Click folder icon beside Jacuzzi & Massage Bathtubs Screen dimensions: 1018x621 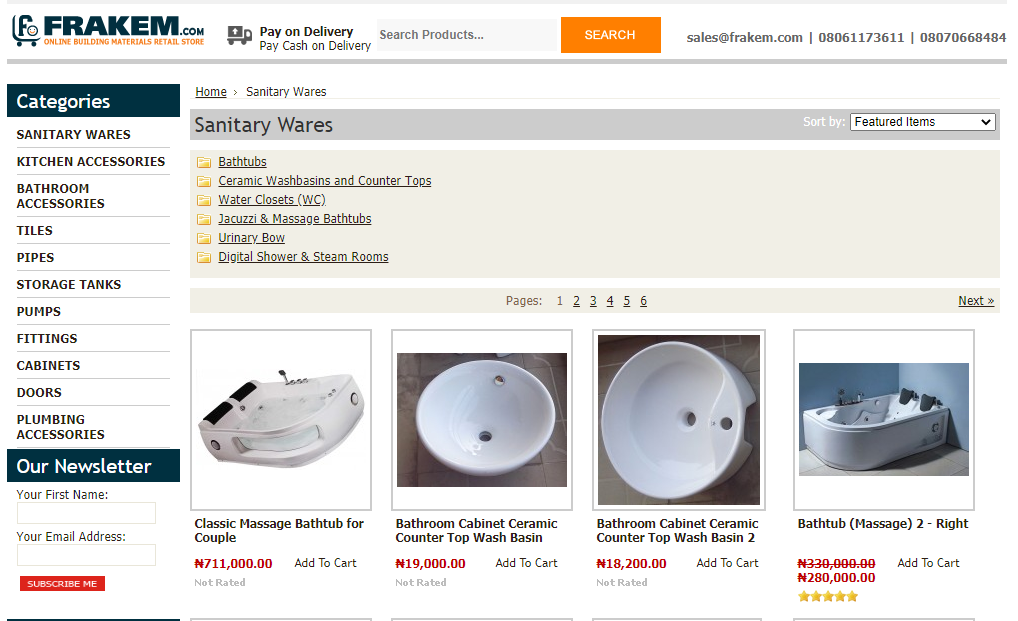pyautogui.click(x=204, y=219)
